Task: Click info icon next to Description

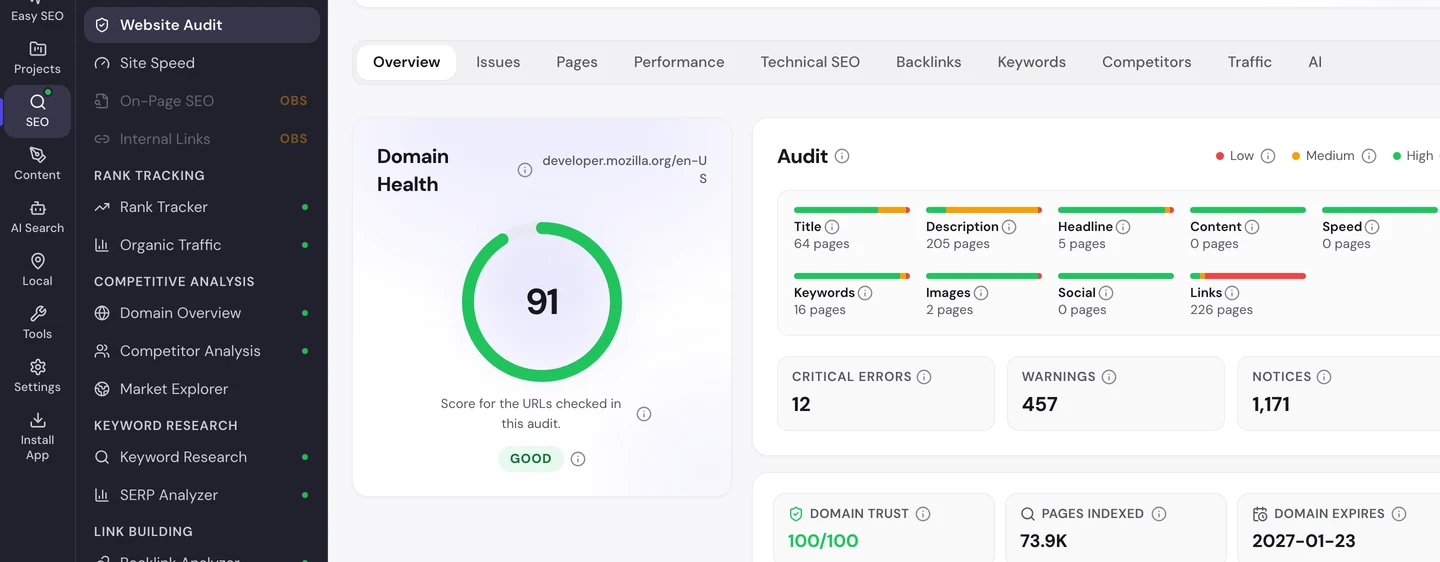Action: pyautogui.click(x=1009, y=227)
